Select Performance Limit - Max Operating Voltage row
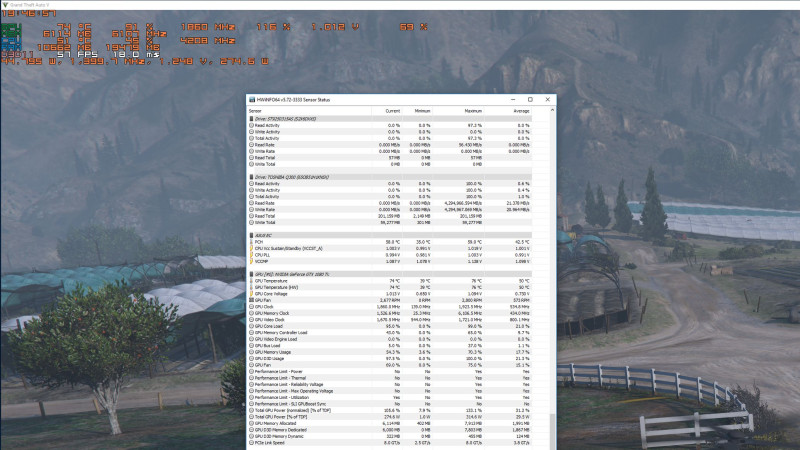 pos(389,391)
